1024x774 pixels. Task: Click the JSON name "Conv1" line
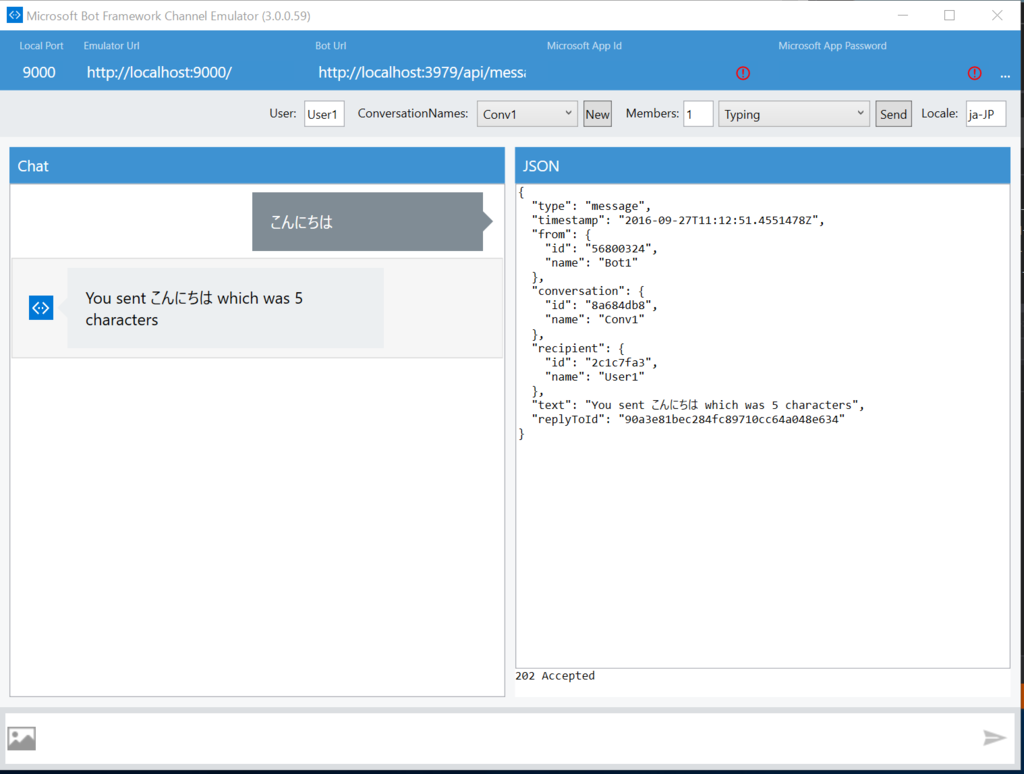click(x=594, y=319)
